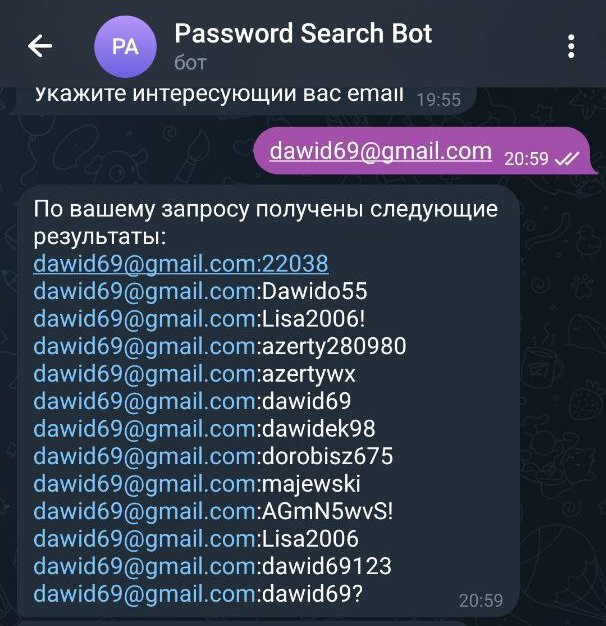The height and width of the screenshot is (626, 606).
Task: Tap the email link before azertywx
Action: 145,374
